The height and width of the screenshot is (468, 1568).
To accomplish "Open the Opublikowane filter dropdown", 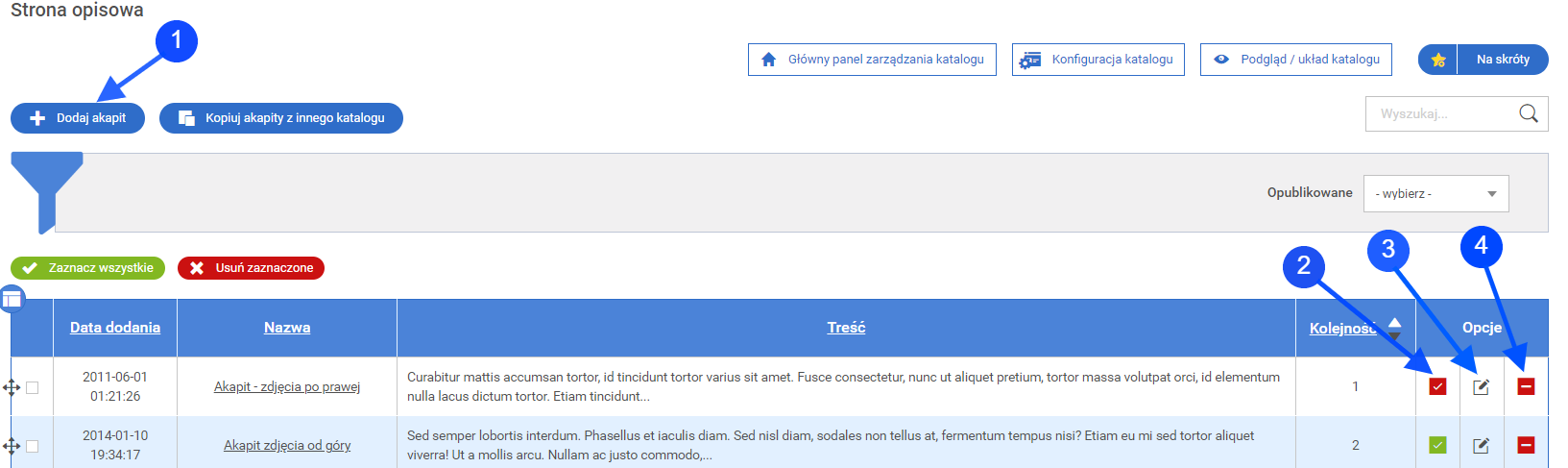I will tap(1435, 193).
